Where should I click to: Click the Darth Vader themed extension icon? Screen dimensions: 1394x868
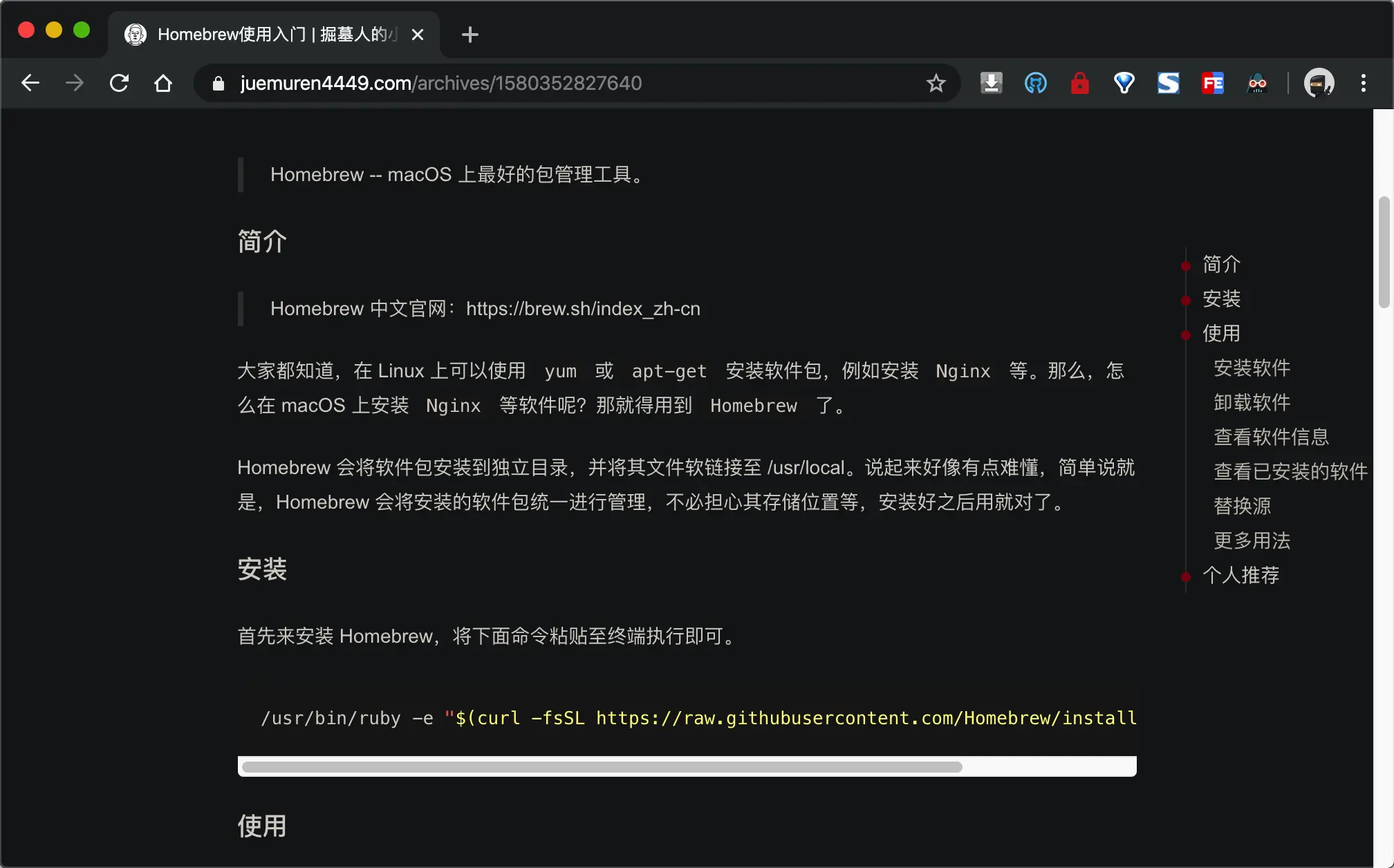coord(1257,83)
